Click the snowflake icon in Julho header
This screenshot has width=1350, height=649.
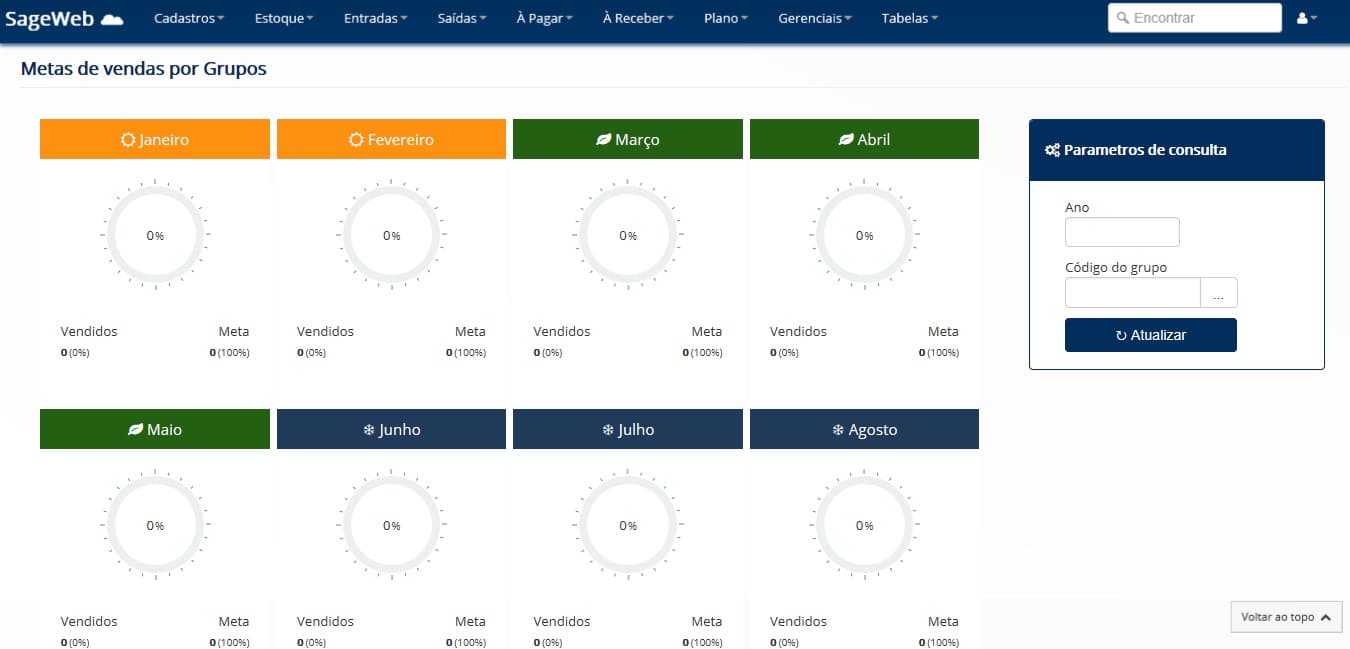[608, 430]
